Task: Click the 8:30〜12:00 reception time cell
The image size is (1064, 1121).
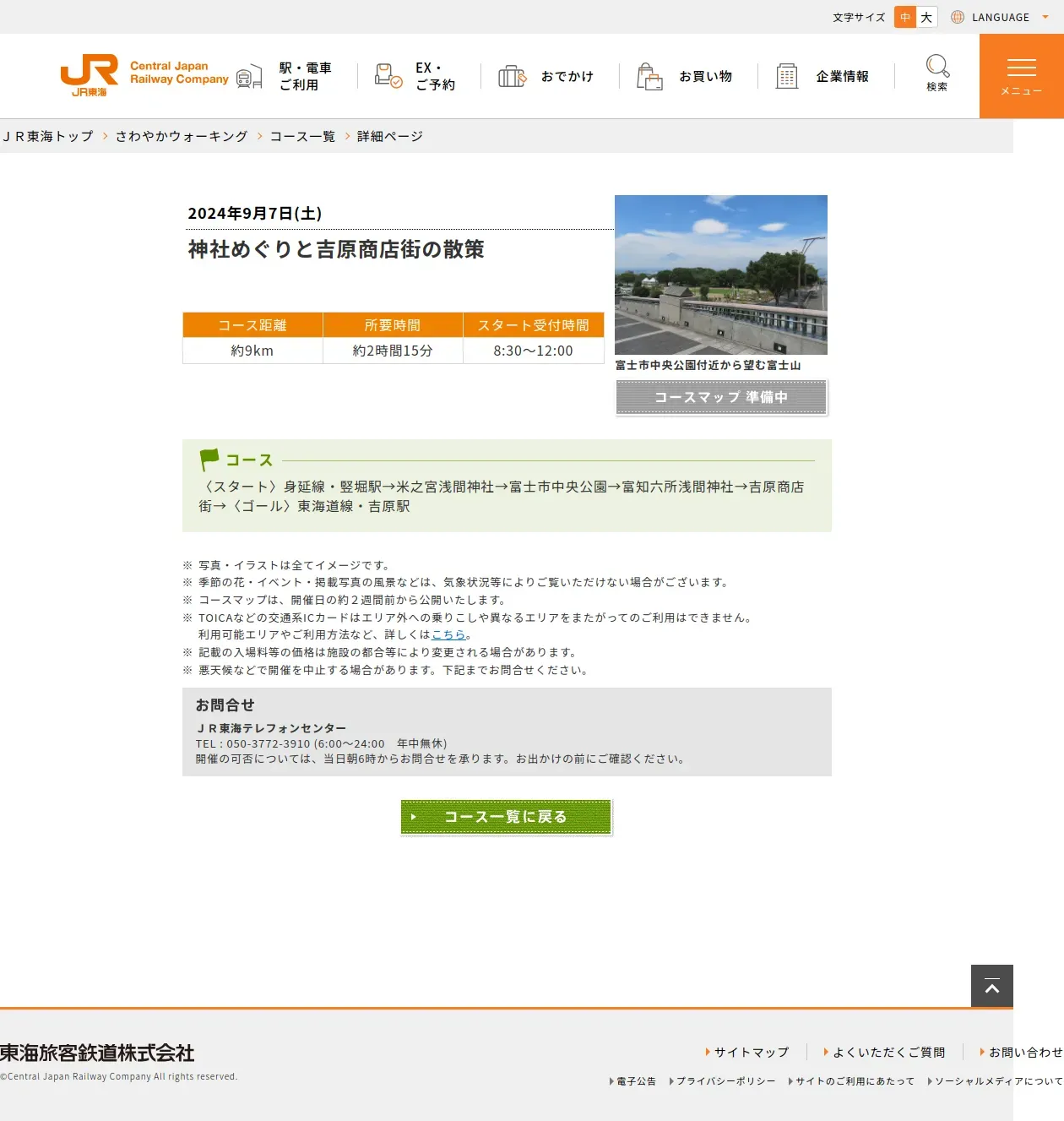Action: 534,351
